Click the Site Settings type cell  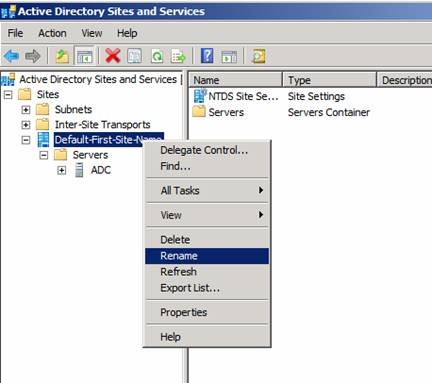pos(316,96)
